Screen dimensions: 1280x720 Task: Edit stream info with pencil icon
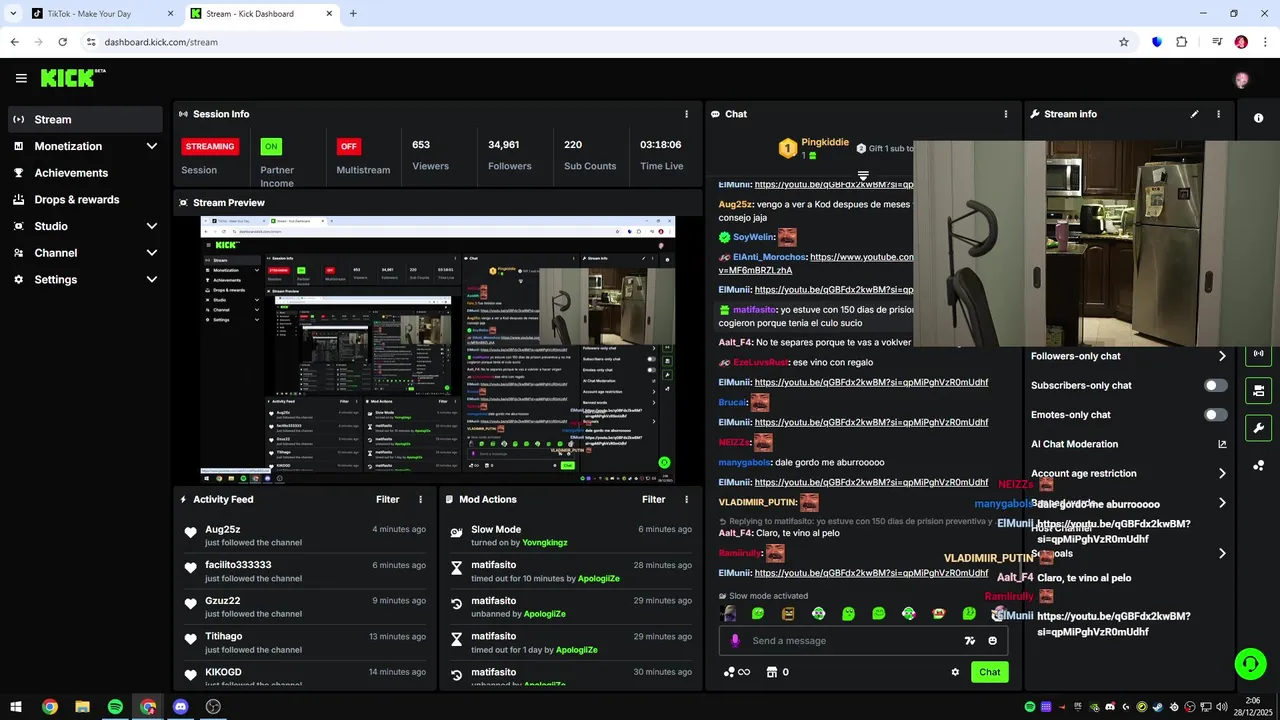coord(1194,114)
